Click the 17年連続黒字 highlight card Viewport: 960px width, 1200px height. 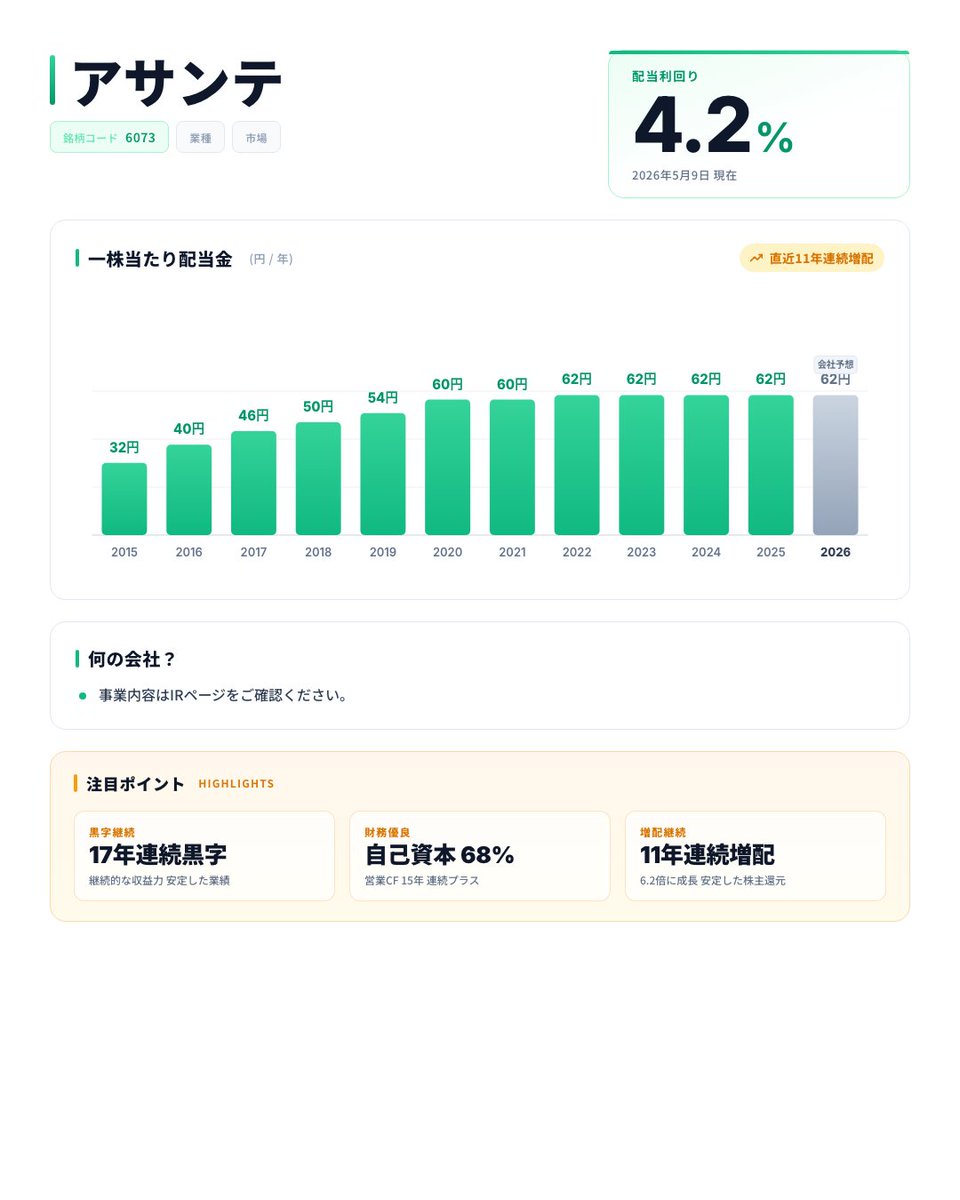point(204,856)
